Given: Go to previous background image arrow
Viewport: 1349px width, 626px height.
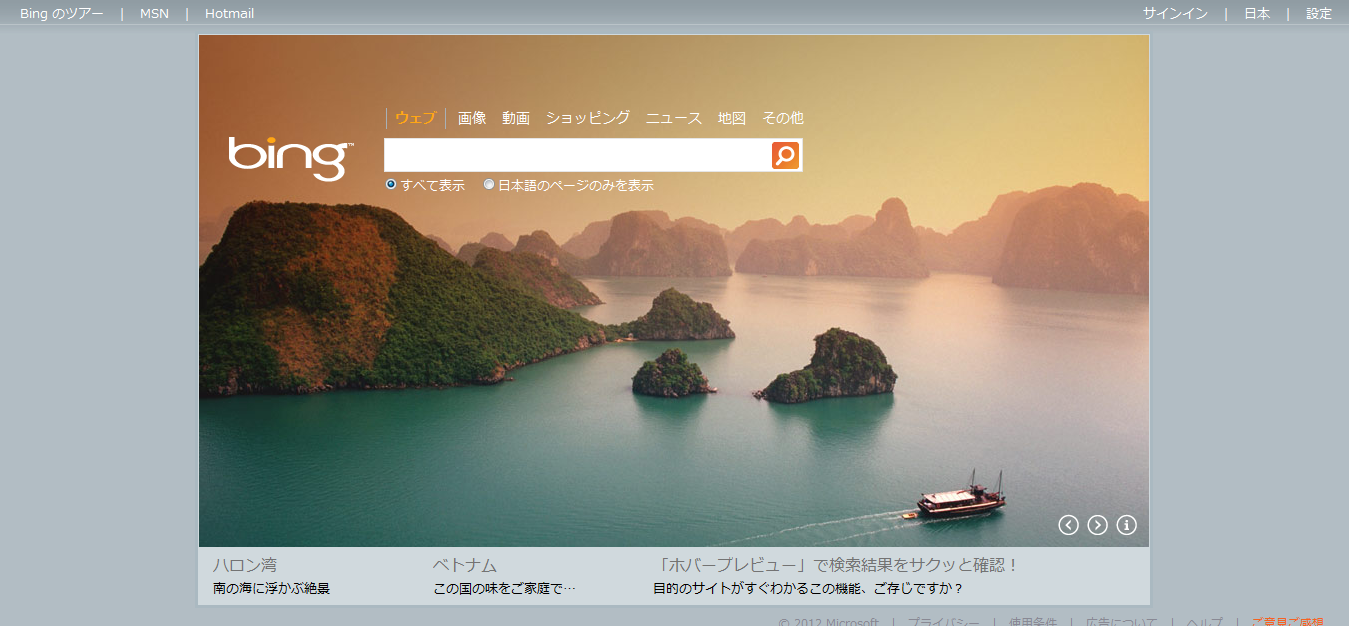Looking at the screenshot, I should (1068, 525).
